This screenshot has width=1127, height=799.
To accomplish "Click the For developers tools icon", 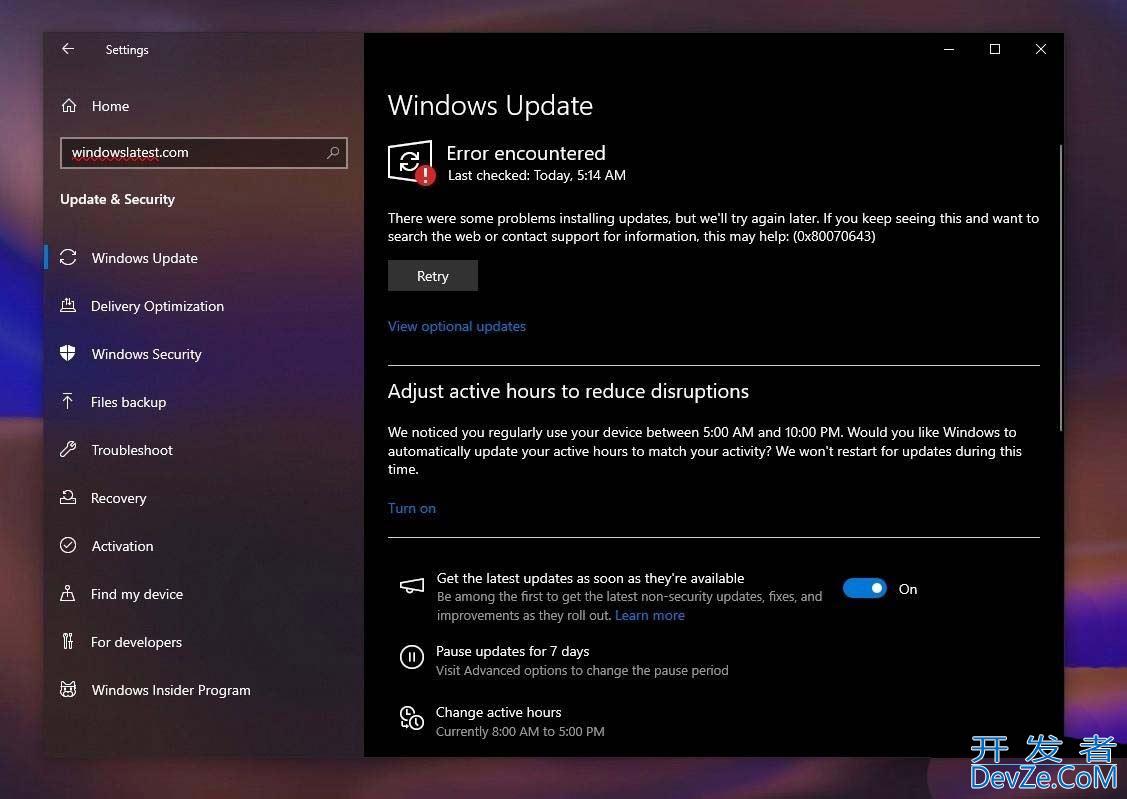I will [68, 641].
